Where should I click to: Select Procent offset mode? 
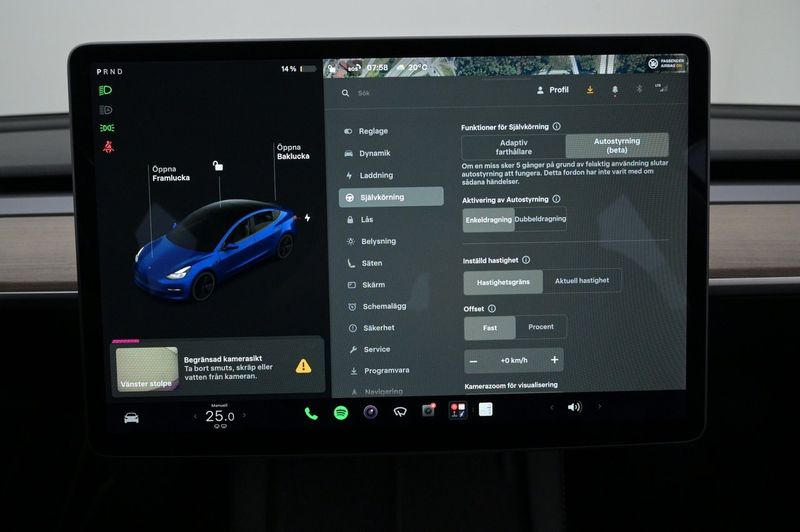pyautogui.click(x=541, y=327)
